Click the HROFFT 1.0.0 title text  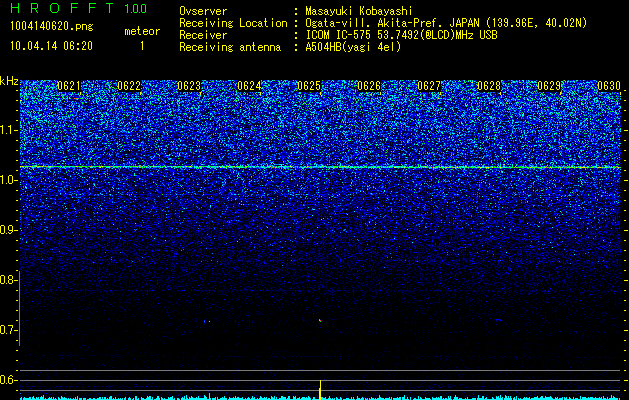(79, 8)
